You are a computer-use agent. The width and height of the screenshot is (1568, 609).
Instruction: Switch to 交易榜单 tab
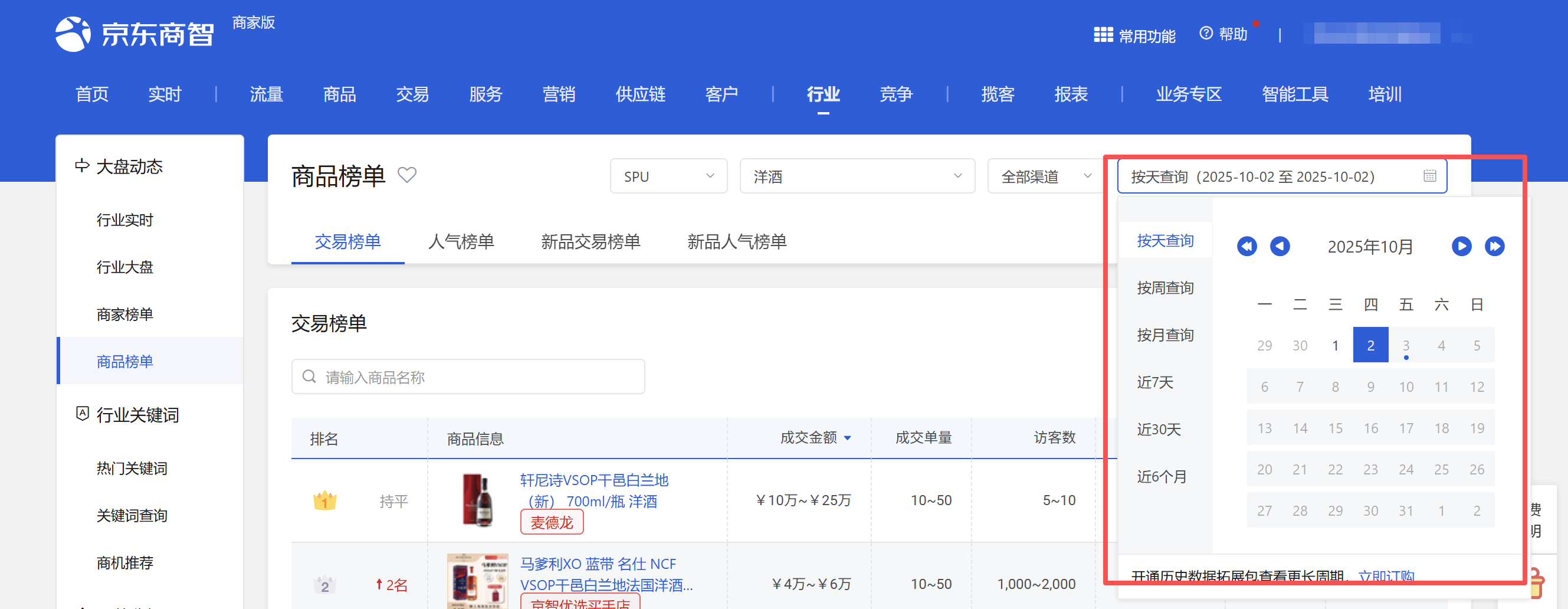347,242
